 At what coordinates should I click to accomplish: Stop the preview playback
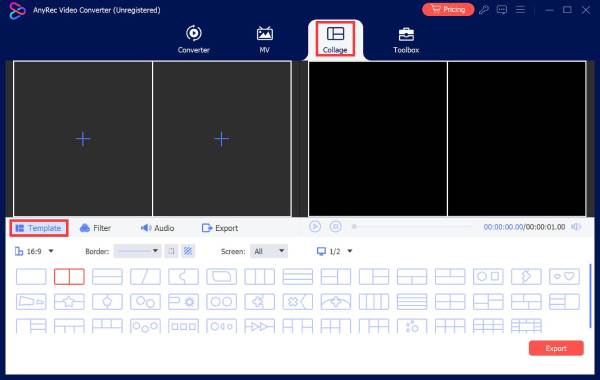pyautogui.click(x=336, y=227)
